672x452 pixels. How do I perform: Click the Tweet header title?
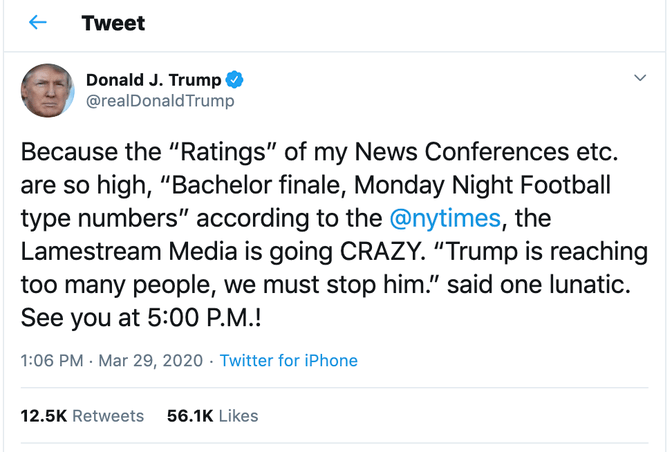pyautogui.click(x=113, y=23)
